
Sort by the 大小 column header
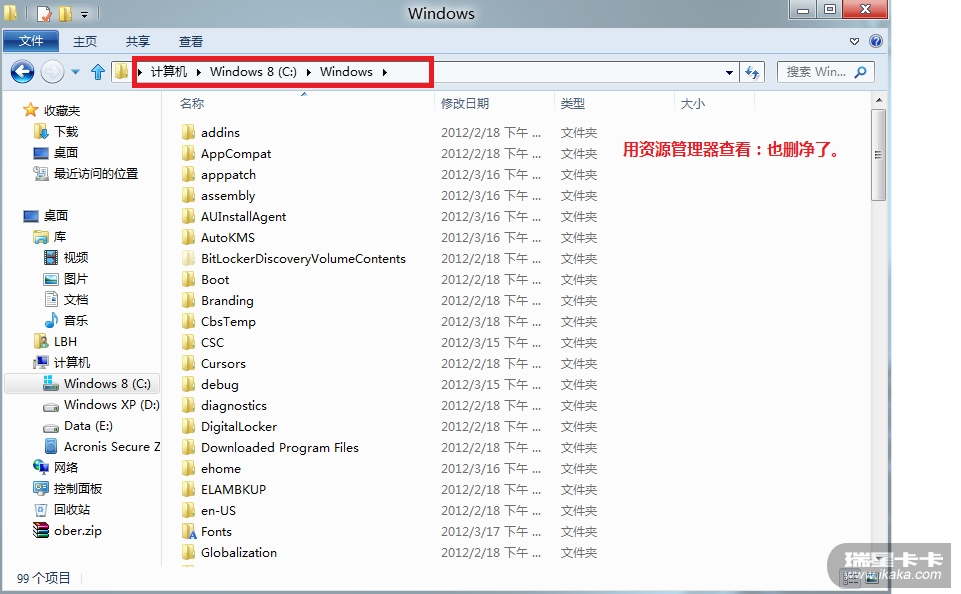(x=693, y=104)
